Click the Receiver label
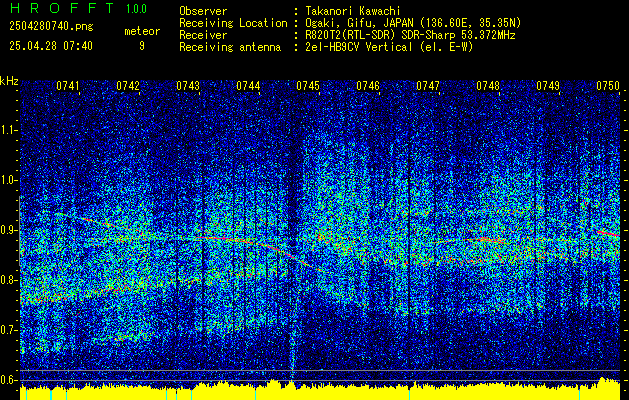The image size is (629, 400). coord(203,35)
